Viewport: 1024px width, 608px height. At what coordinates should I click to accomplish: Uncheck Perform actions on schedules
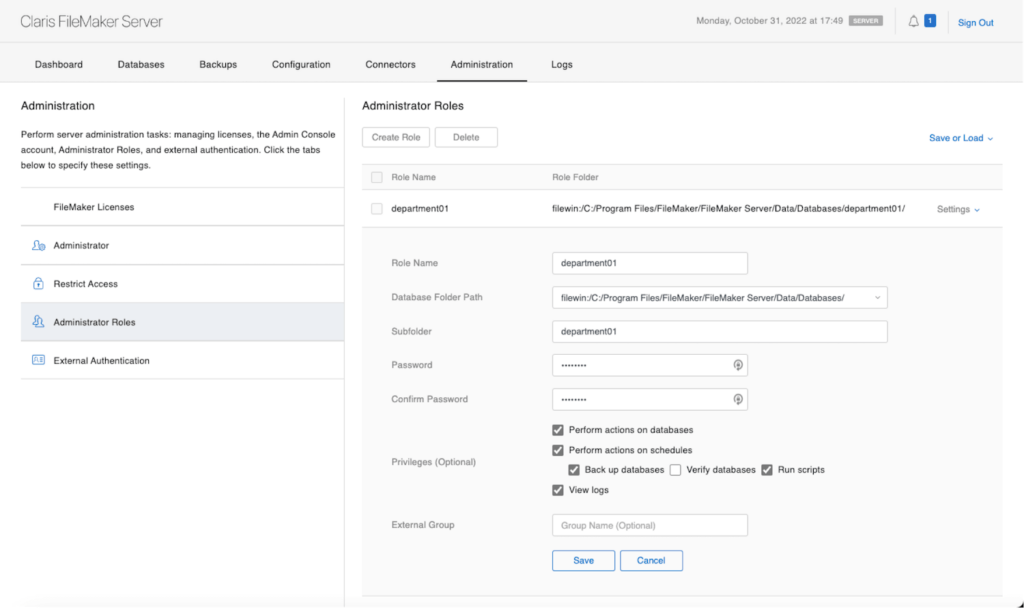pyautogui.click(x=558, y=450)
